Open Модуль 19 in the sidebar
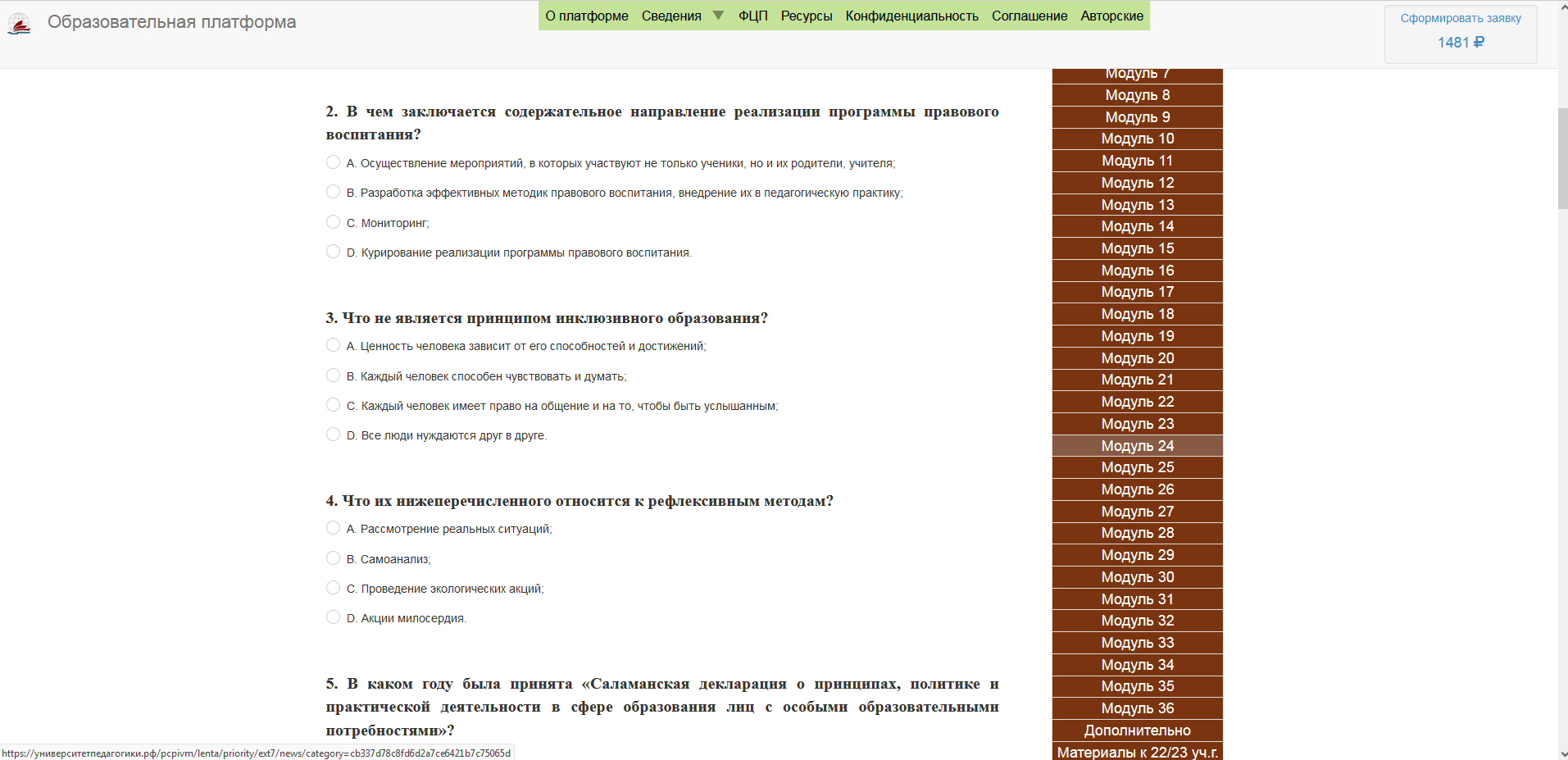Viewport: 1568px width, 760px height. point(1137,336)
